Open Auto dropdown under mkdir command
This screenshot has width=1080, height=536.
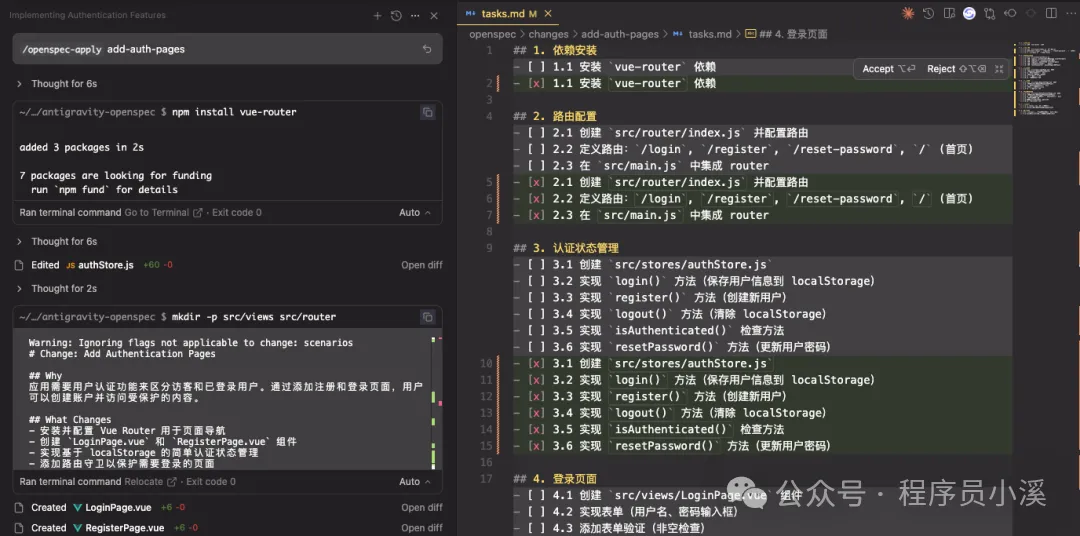click(415, 482)
